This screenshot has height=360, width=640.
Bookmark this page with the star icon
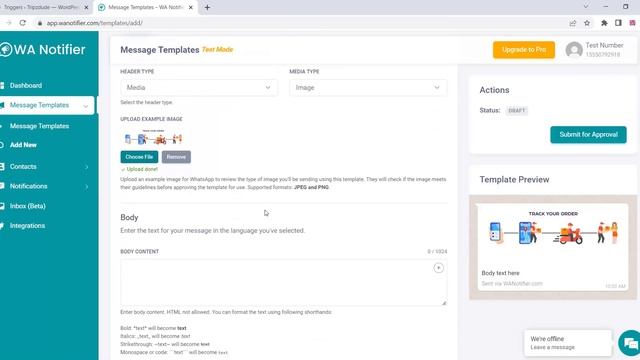(x=587, y=23)
